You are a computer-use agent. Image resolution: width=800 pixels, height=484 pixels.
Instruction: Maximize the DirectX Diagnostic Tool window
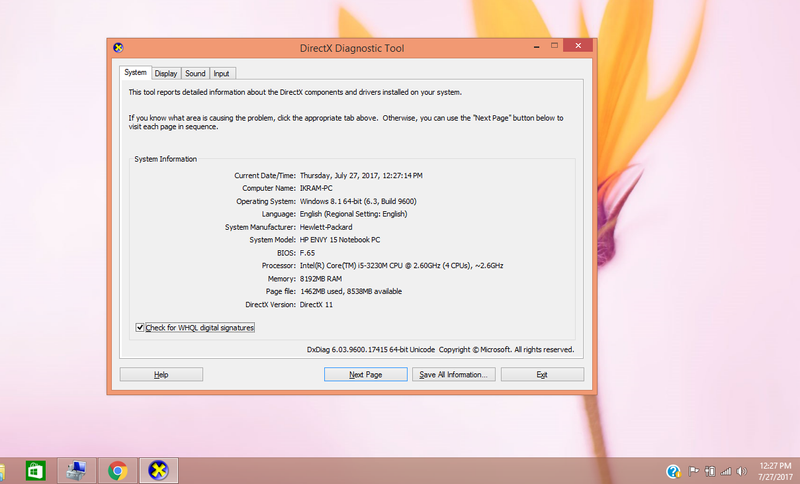(x=554, y=46)
